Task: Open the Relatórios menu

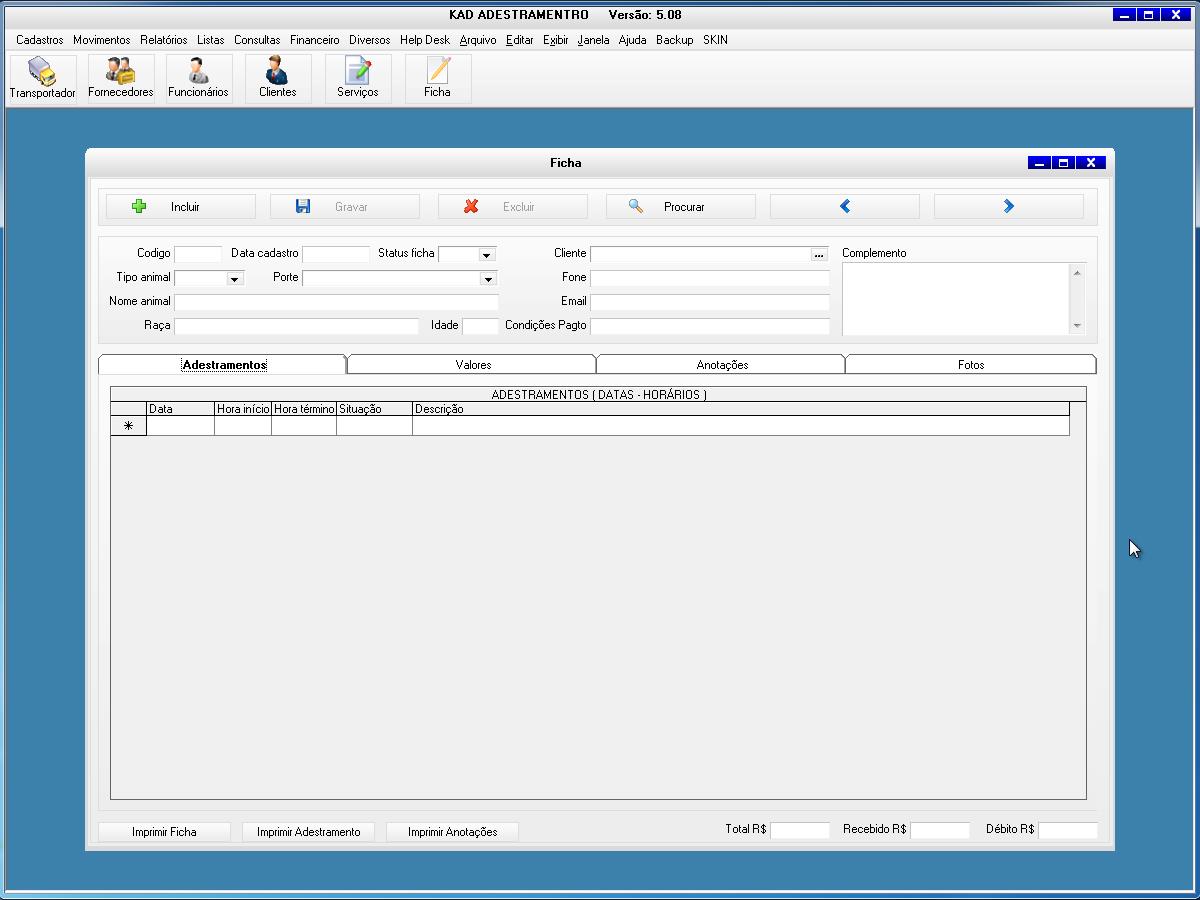Action: 164,40
